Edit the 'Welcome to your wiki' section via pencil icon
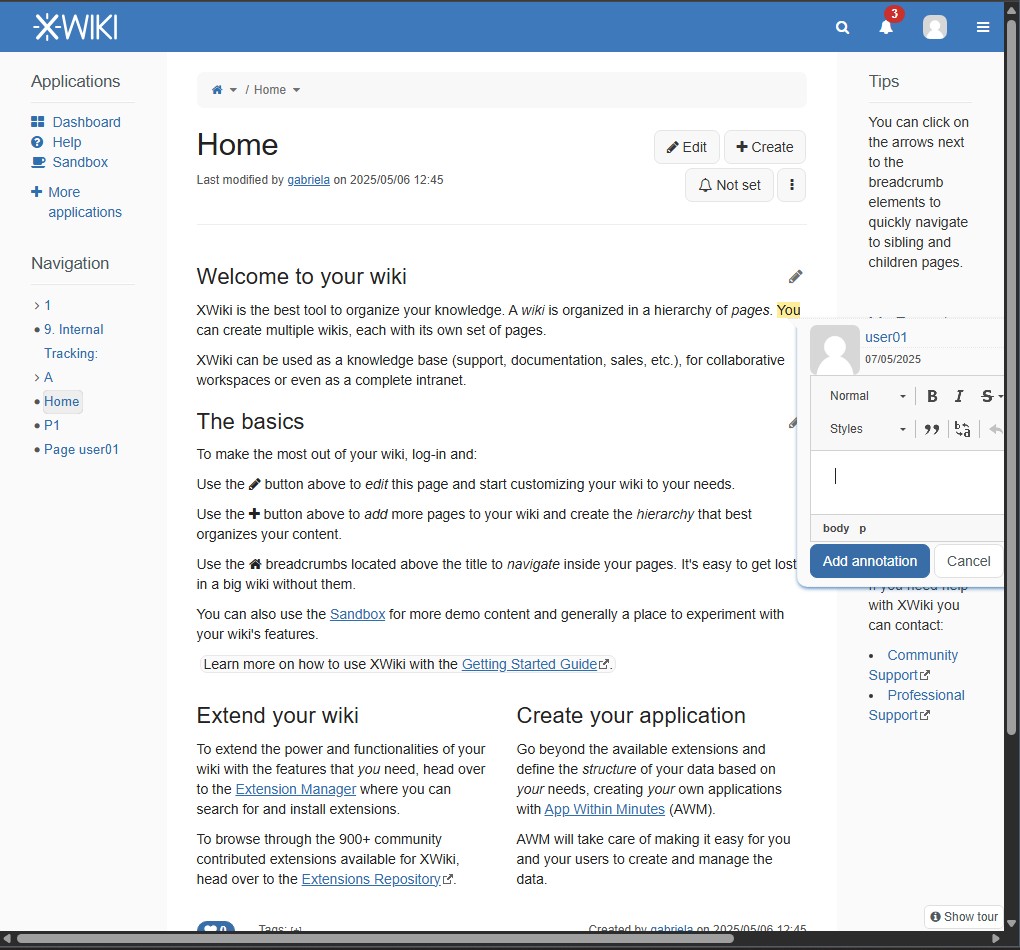1020x950 pixels. pos(795,277)
